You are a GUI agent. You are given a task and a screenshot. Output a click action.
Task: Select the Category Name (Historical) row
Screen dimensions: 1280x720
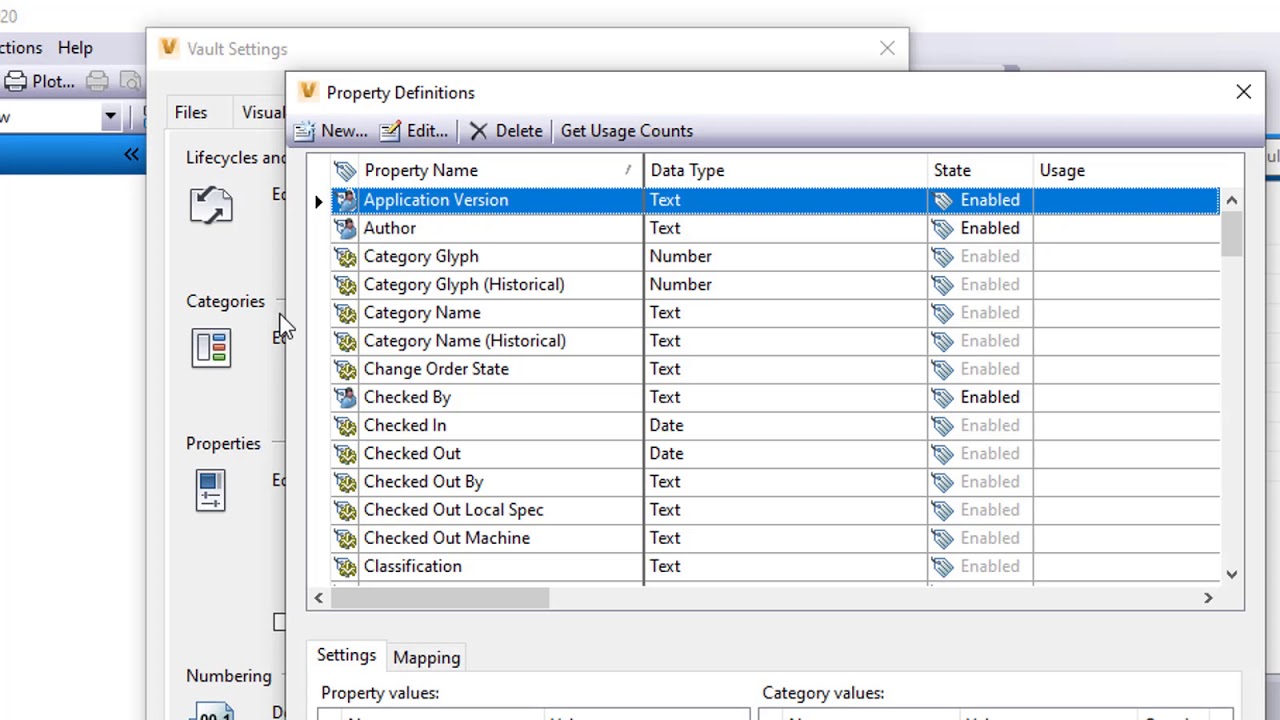(x=775, y=341)
